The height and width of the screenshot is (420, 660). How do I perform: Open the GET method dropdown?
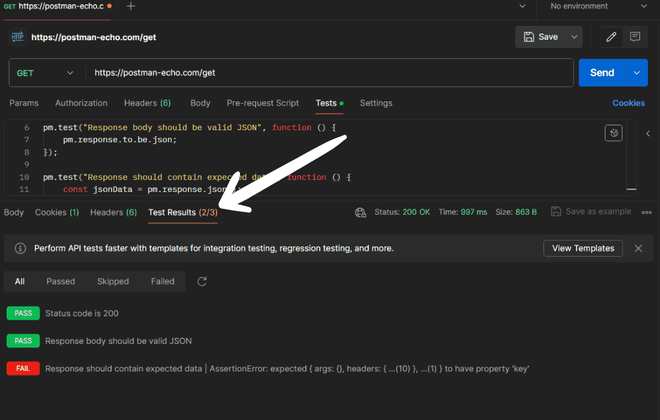(45, 73)
